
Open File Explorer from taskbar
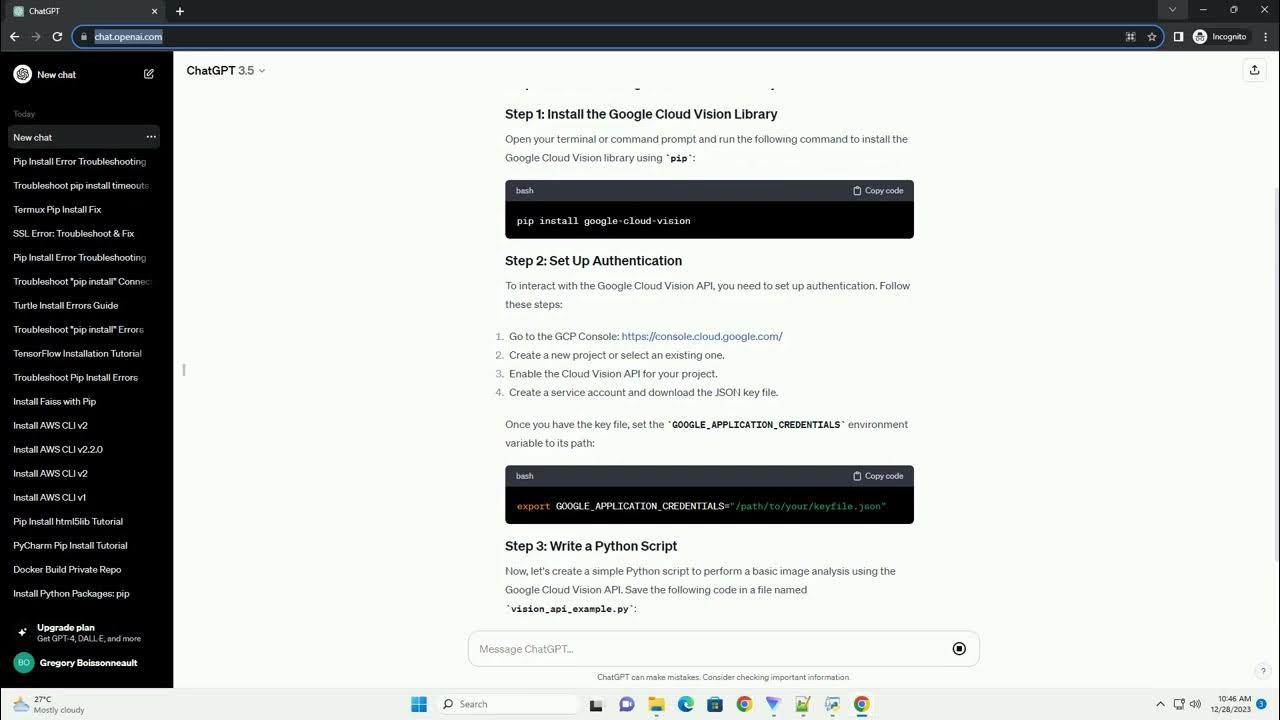657,704
